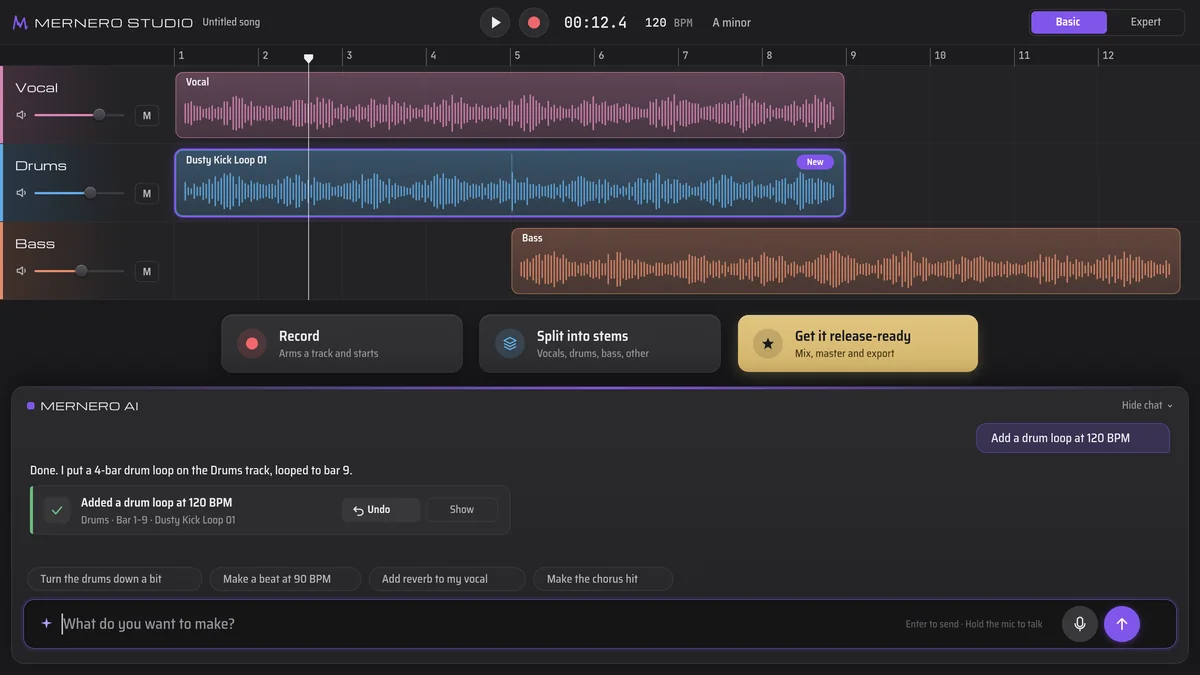Click the Record card red dot icon
This screenshot has height=675, width=1200.
252,344
